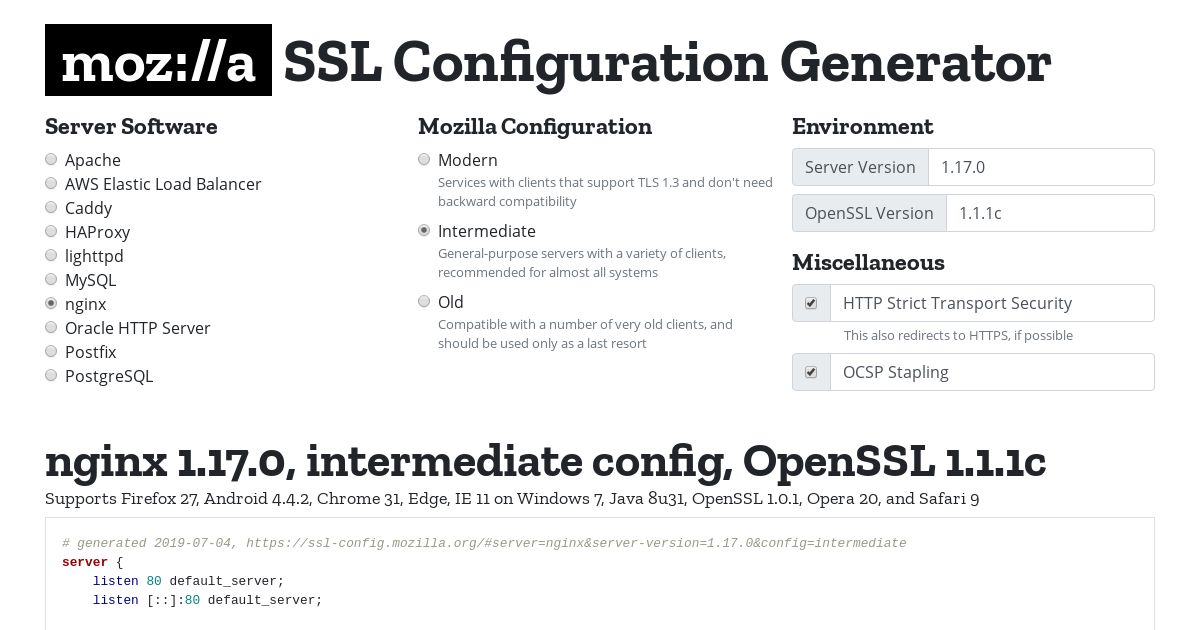
Task: Select the Apache radio button
Action: coord(51,159)
